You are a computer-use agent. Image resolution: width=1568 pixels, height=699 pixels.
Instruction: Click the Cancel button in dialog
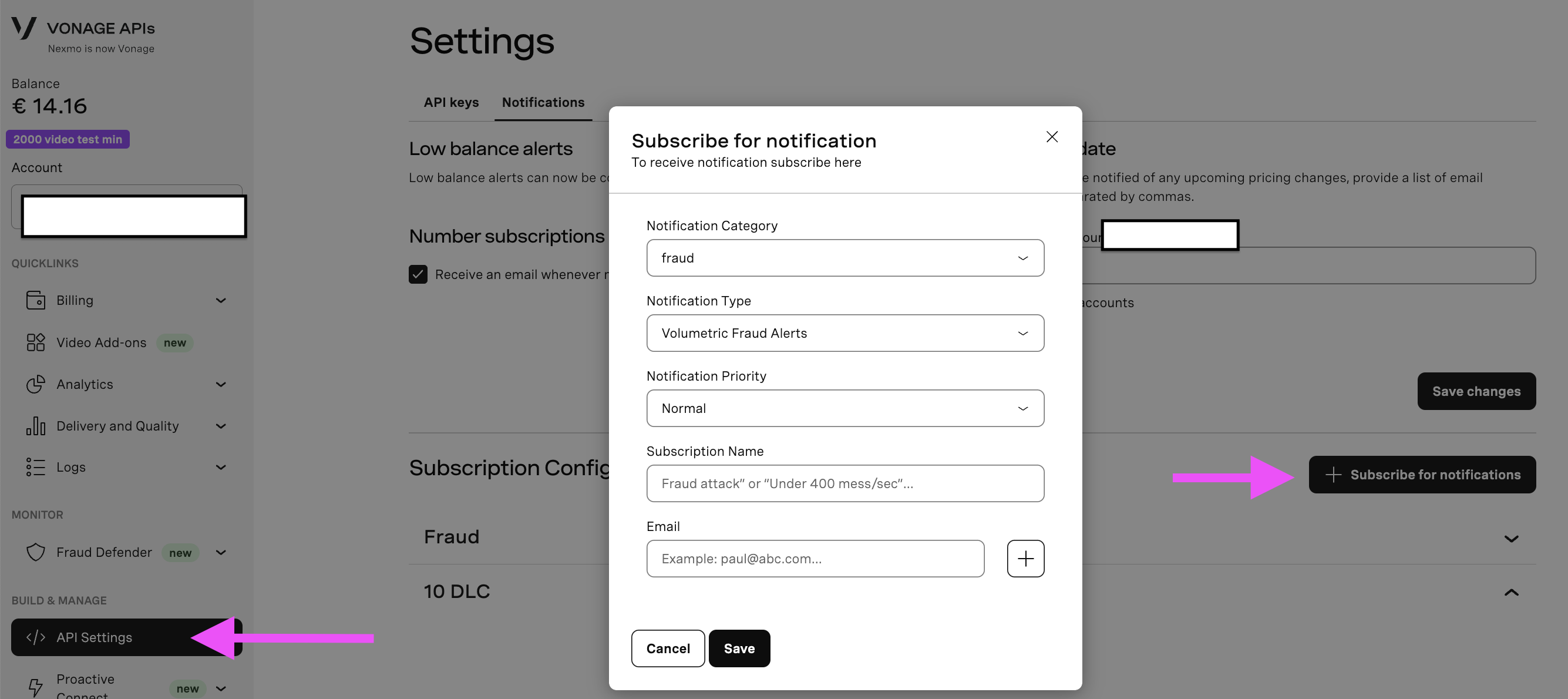668,648
